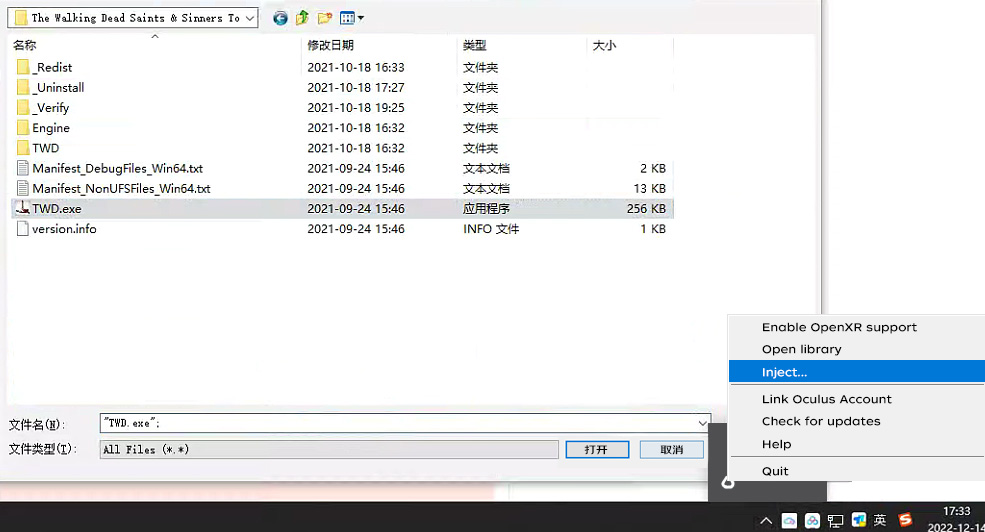The width and height of the screenshot is (985, 532).
Task: Click the 1 KB size cell
Action: point(653,229)
